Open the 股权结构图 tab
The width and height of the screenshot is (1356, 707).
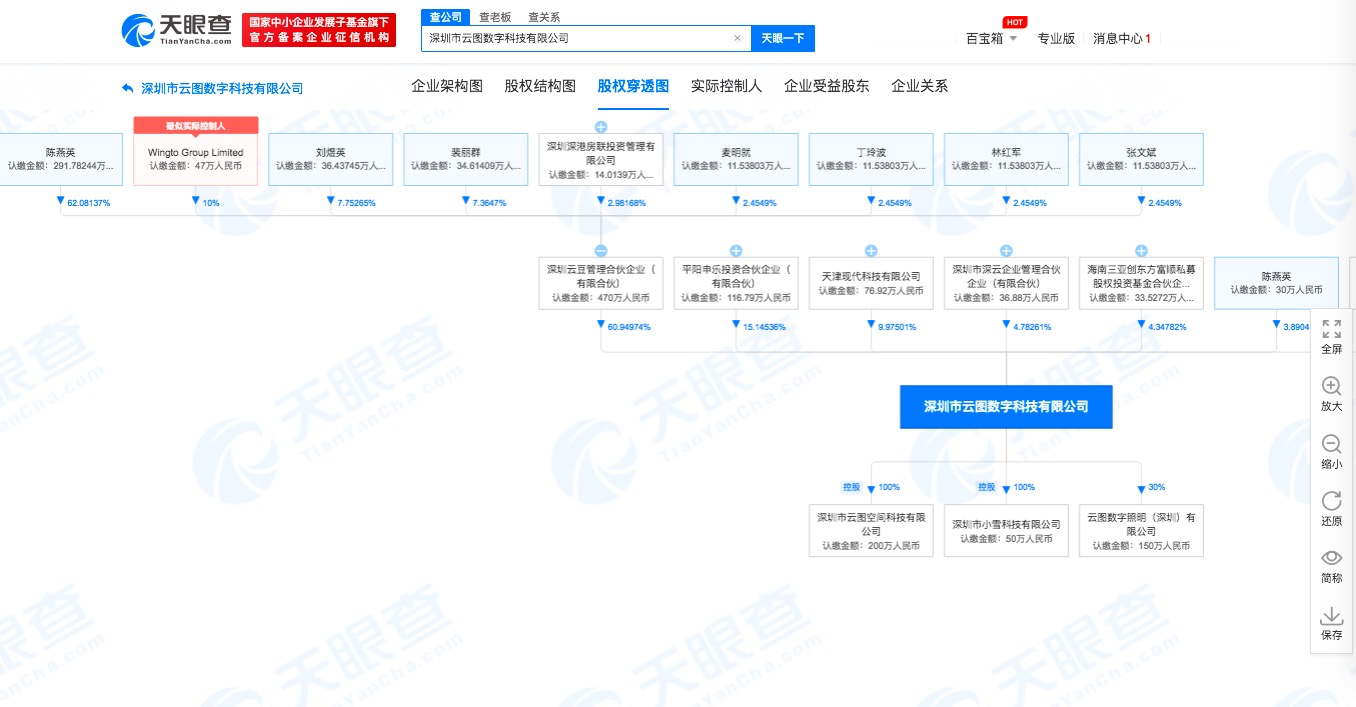coord(540,86)
